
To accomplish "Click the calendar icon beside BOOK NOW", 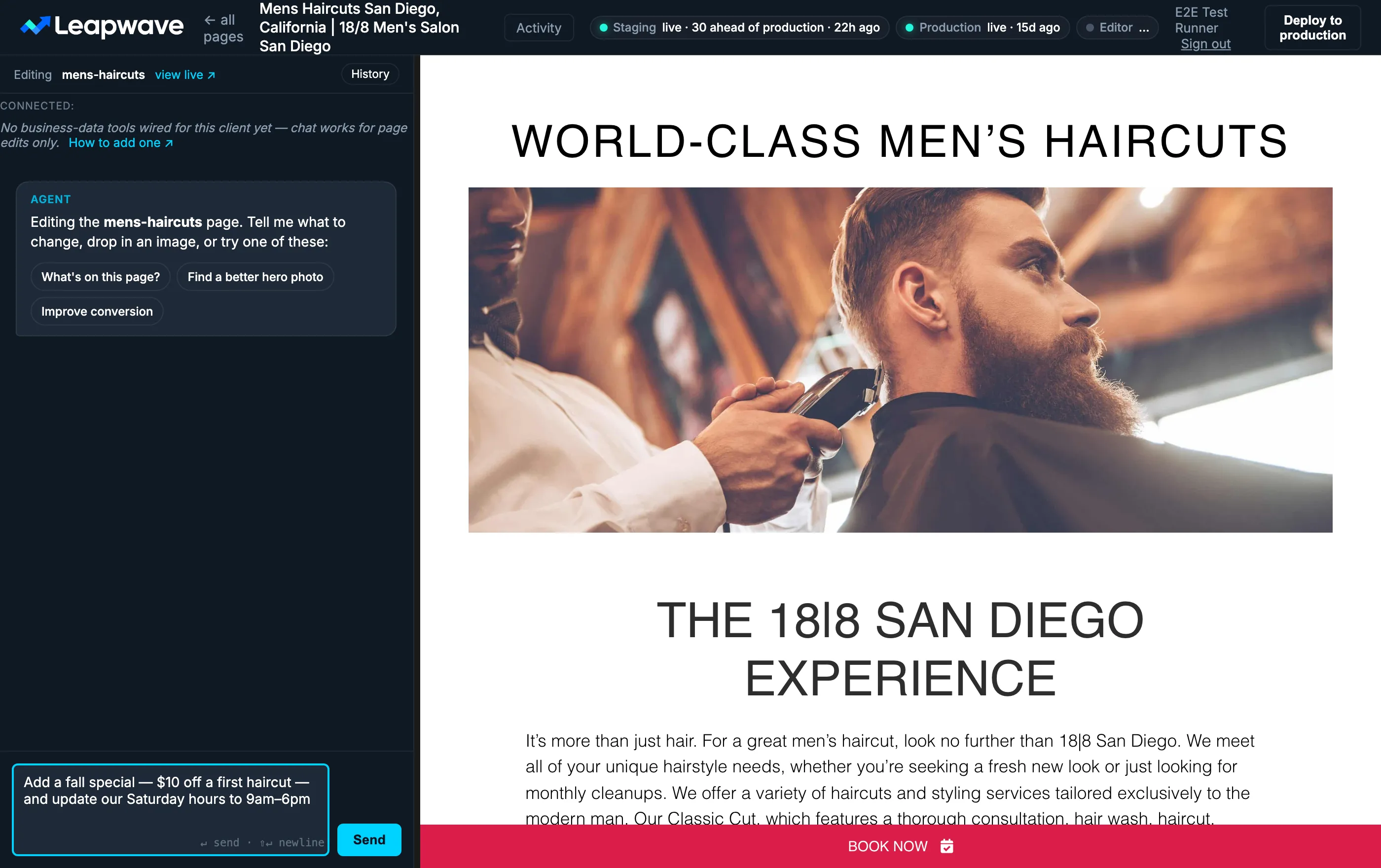I will pyautogui.click(x=947, y=846).
